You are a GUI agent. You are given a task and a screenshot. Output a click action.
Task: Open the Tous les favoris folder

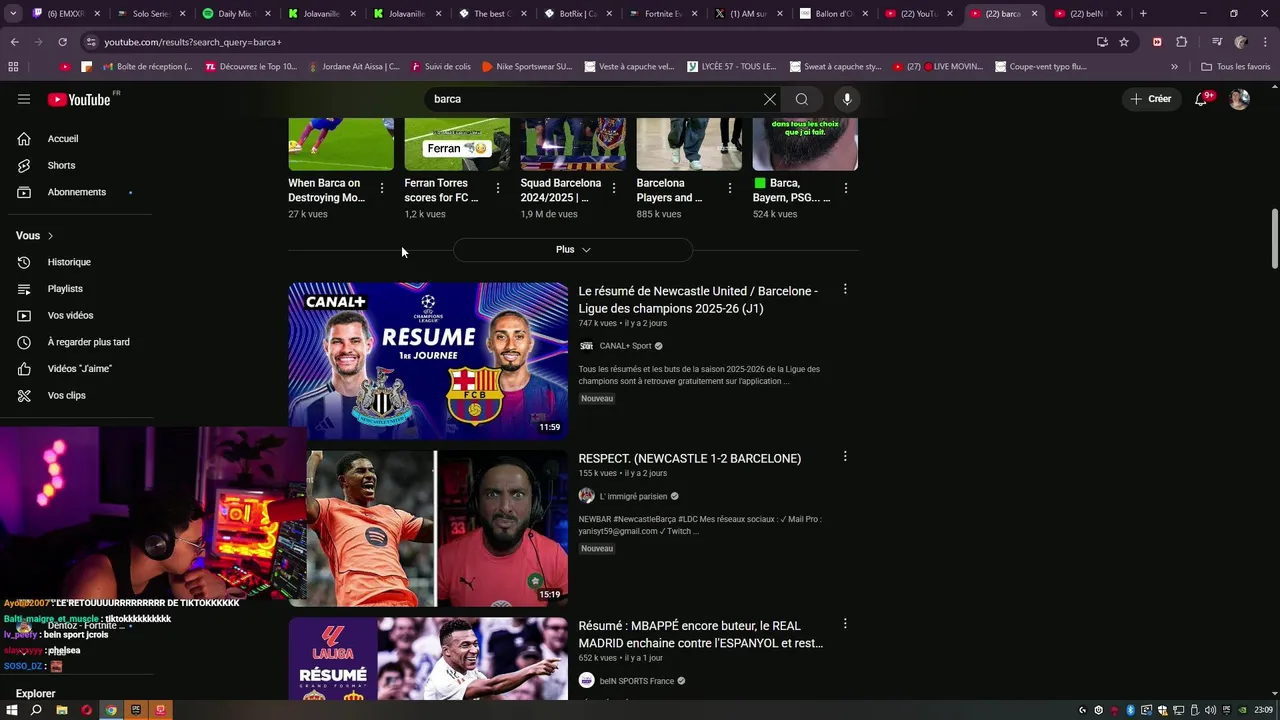click(1235, 67)
